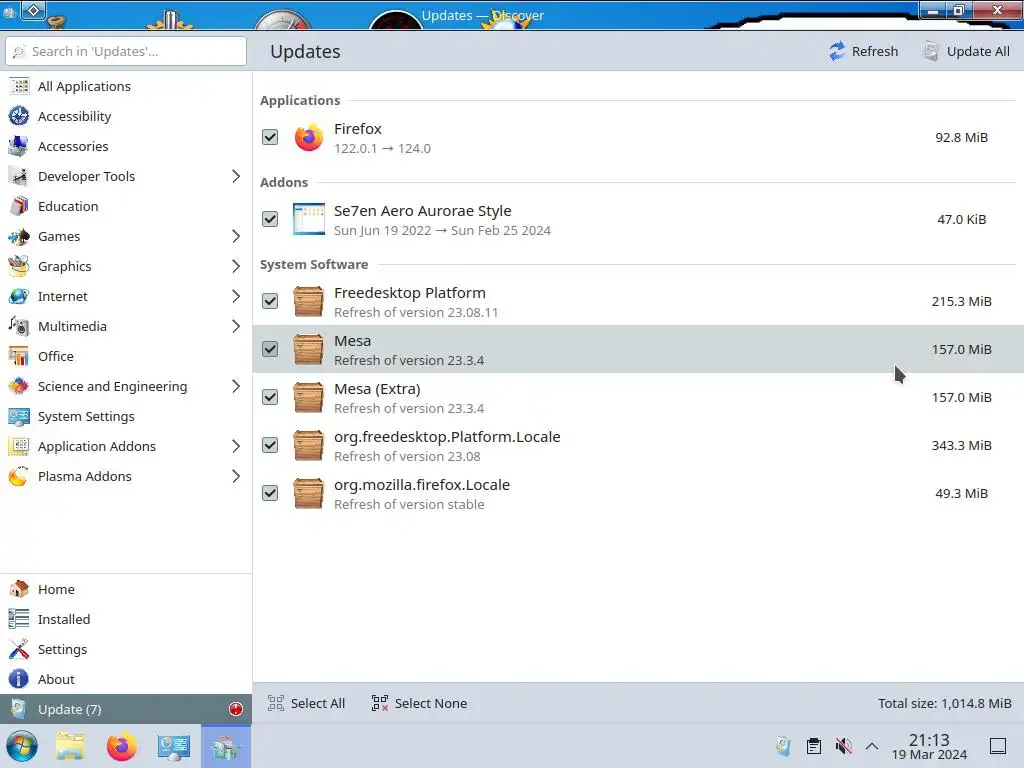Screen dimensions: 1024x768
Task: Click the Mesa (Extra) package box icon
Action: coord(308,397)
